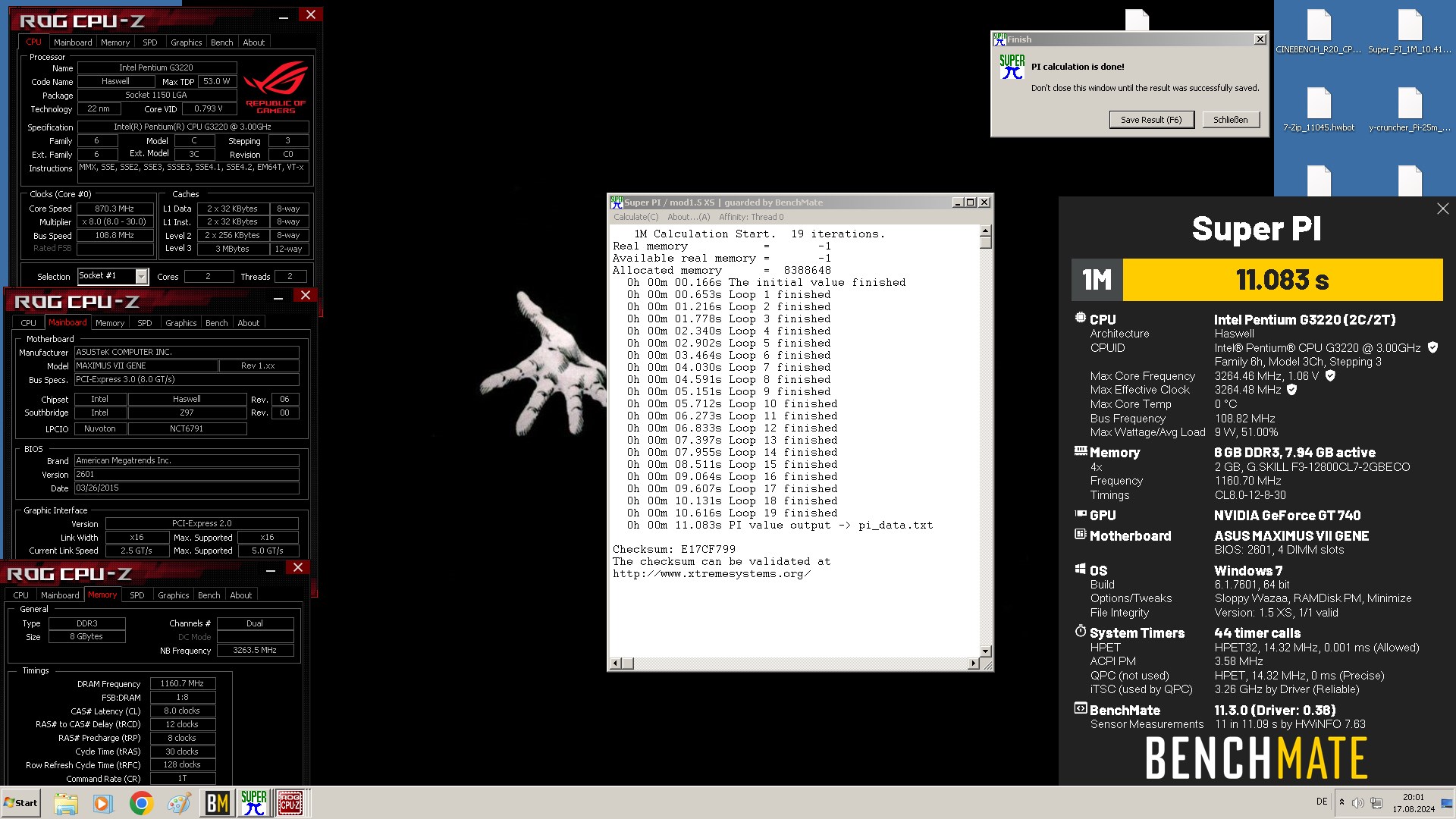Click the taskbar clock showing 20:01
Viewport: 1456px width, 819px height.
coord(1413,803)
